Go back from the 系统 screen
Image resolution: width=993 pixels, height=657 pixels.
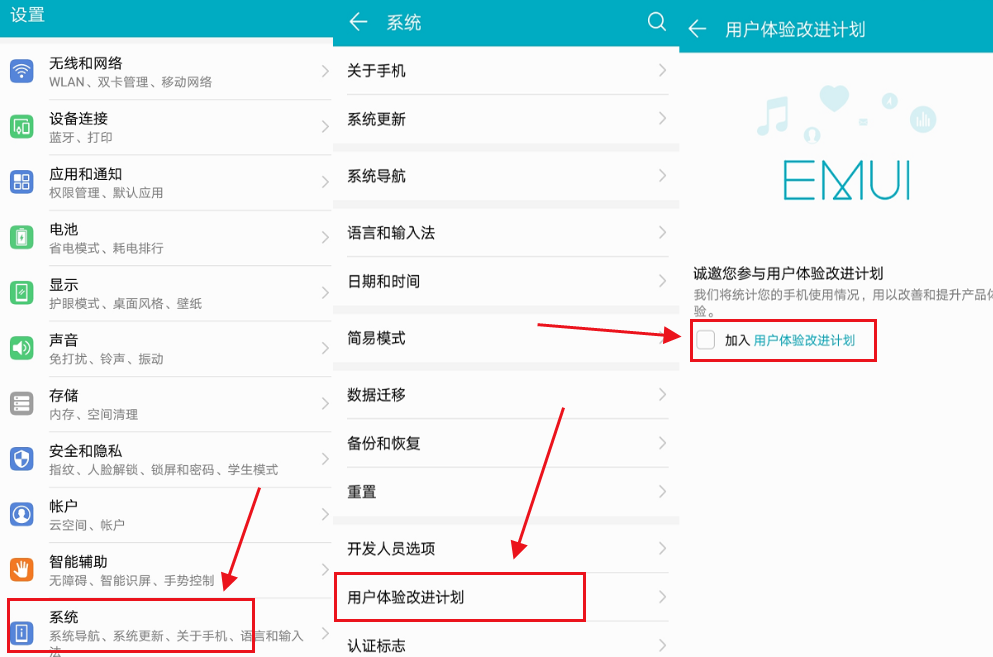[358, 22]
